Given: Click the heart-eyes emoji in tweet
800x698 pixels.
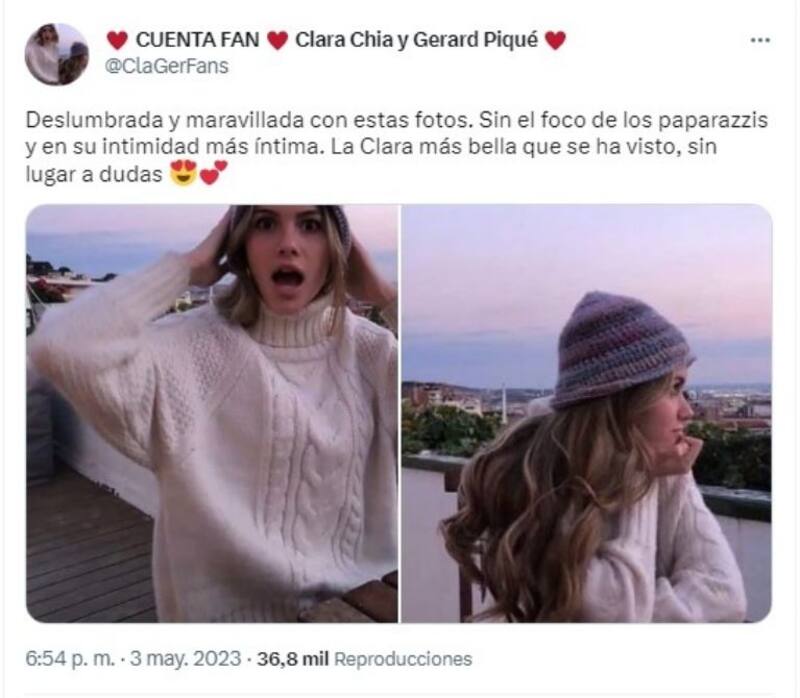Looking at the screenshot, I should [184, 172].
